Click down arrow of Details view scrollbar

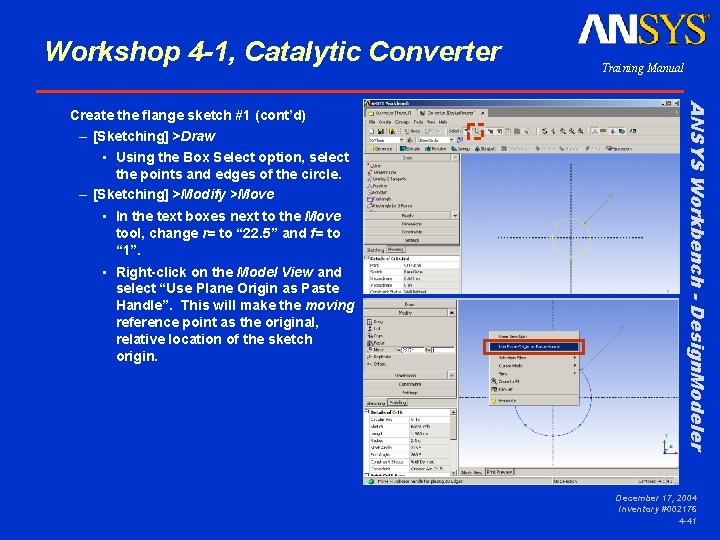[453, 472]
